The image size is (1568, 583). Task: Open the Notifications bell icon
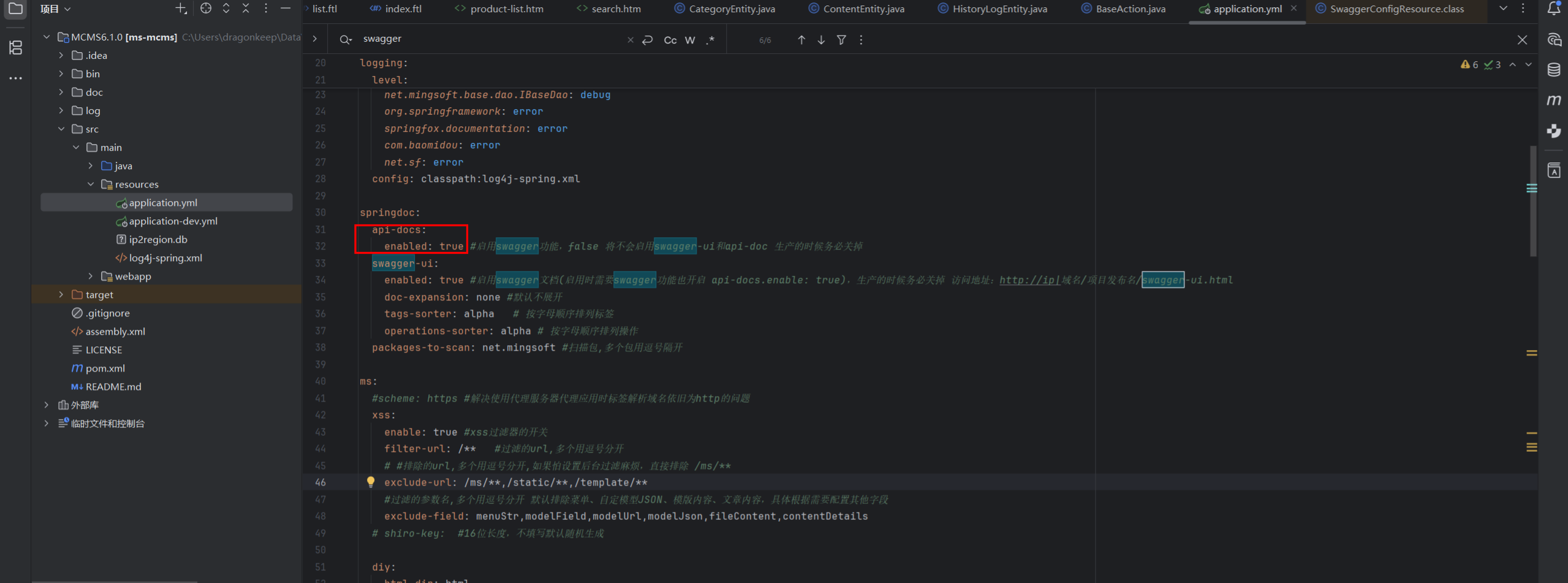(x=1554, y=9)
